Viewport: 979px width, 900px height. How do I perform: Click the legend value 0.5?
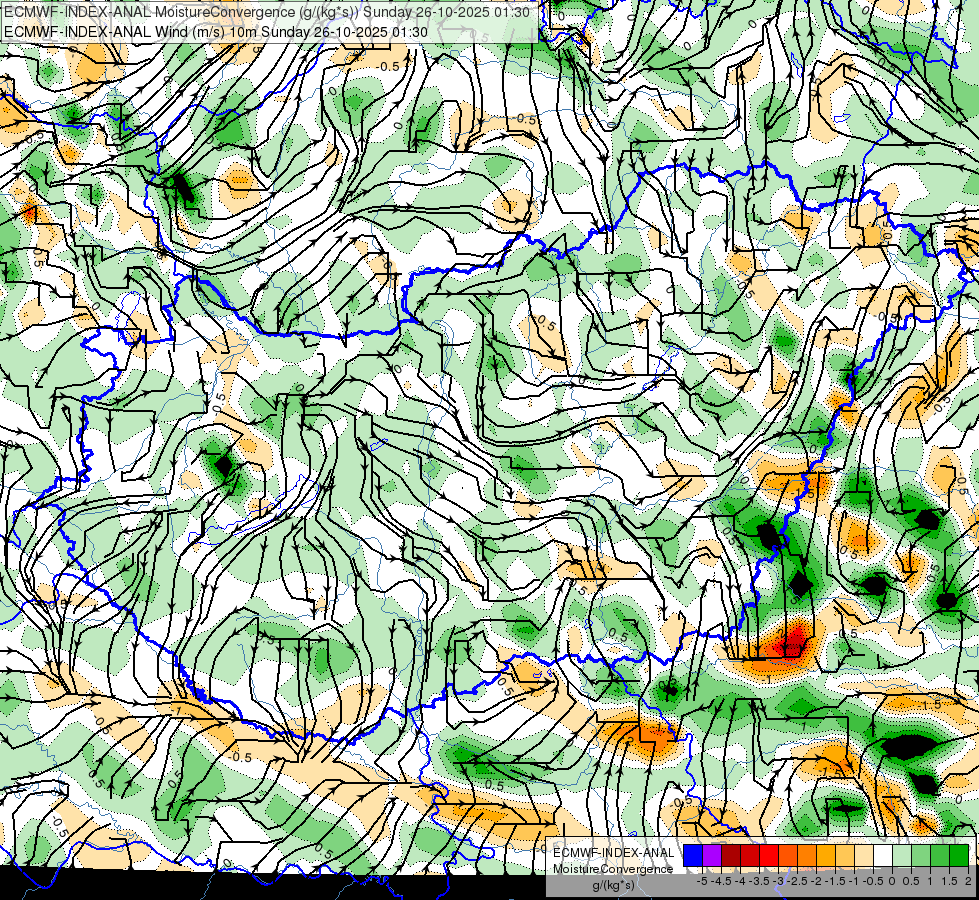click(911, 881)
